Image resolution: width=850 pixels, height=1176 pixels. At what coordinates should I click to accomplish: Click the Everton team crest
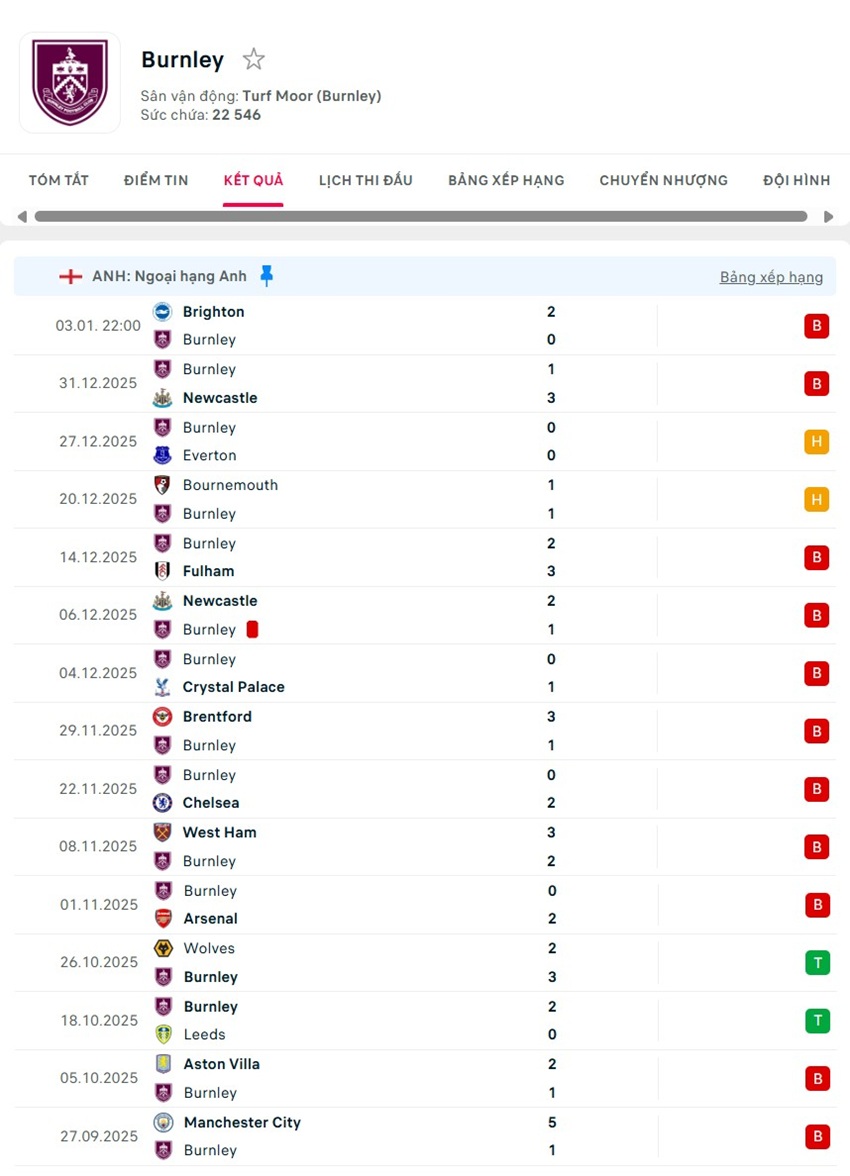coord(162,455)
